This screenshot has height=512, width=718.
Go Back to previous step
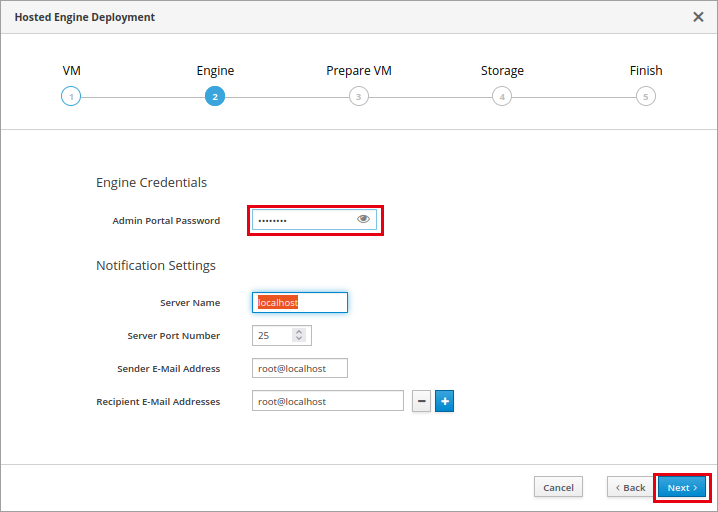630,488
